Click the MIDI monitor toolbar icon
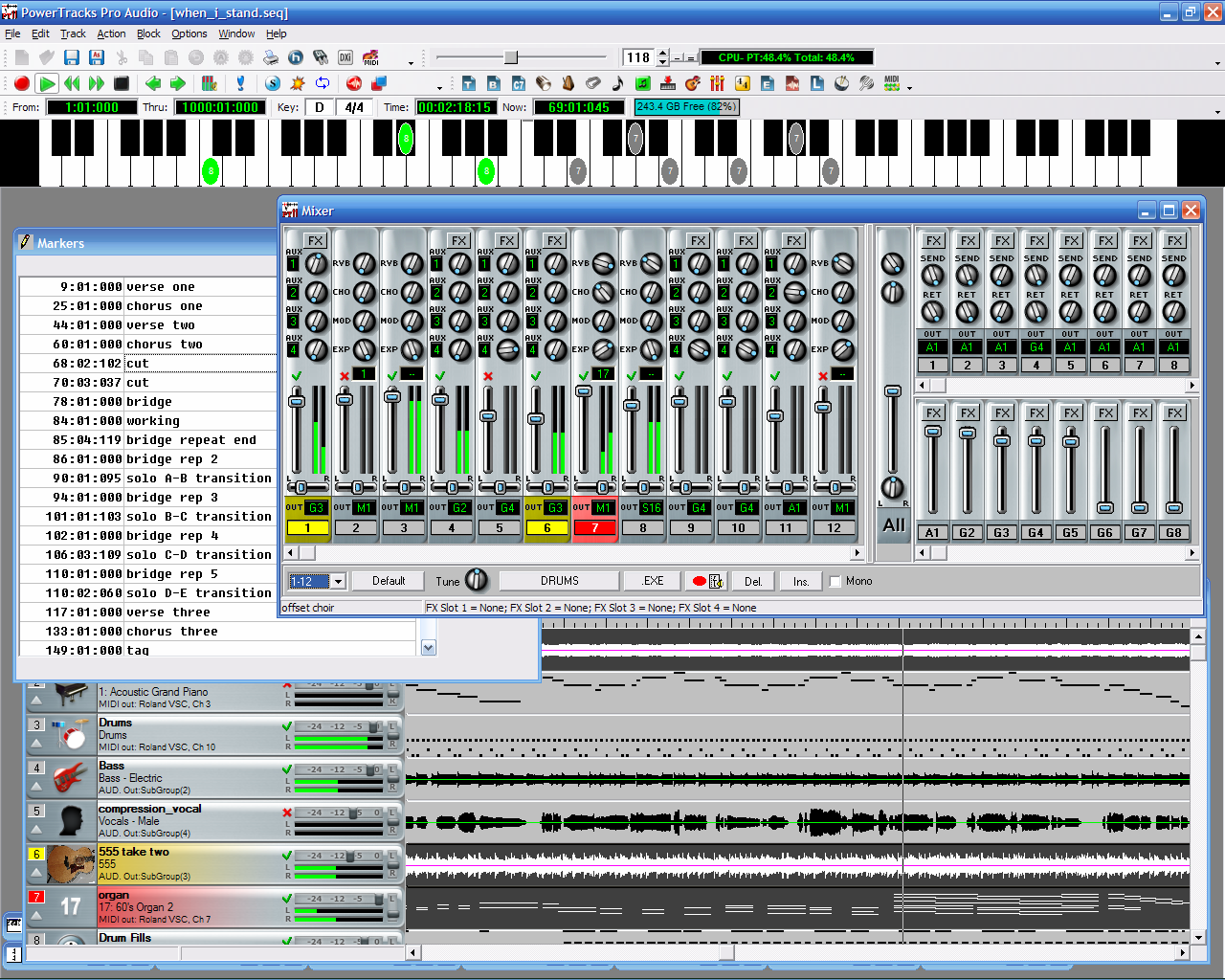The height and width of the screenshot is (980, 1225). tap(892, 84)
